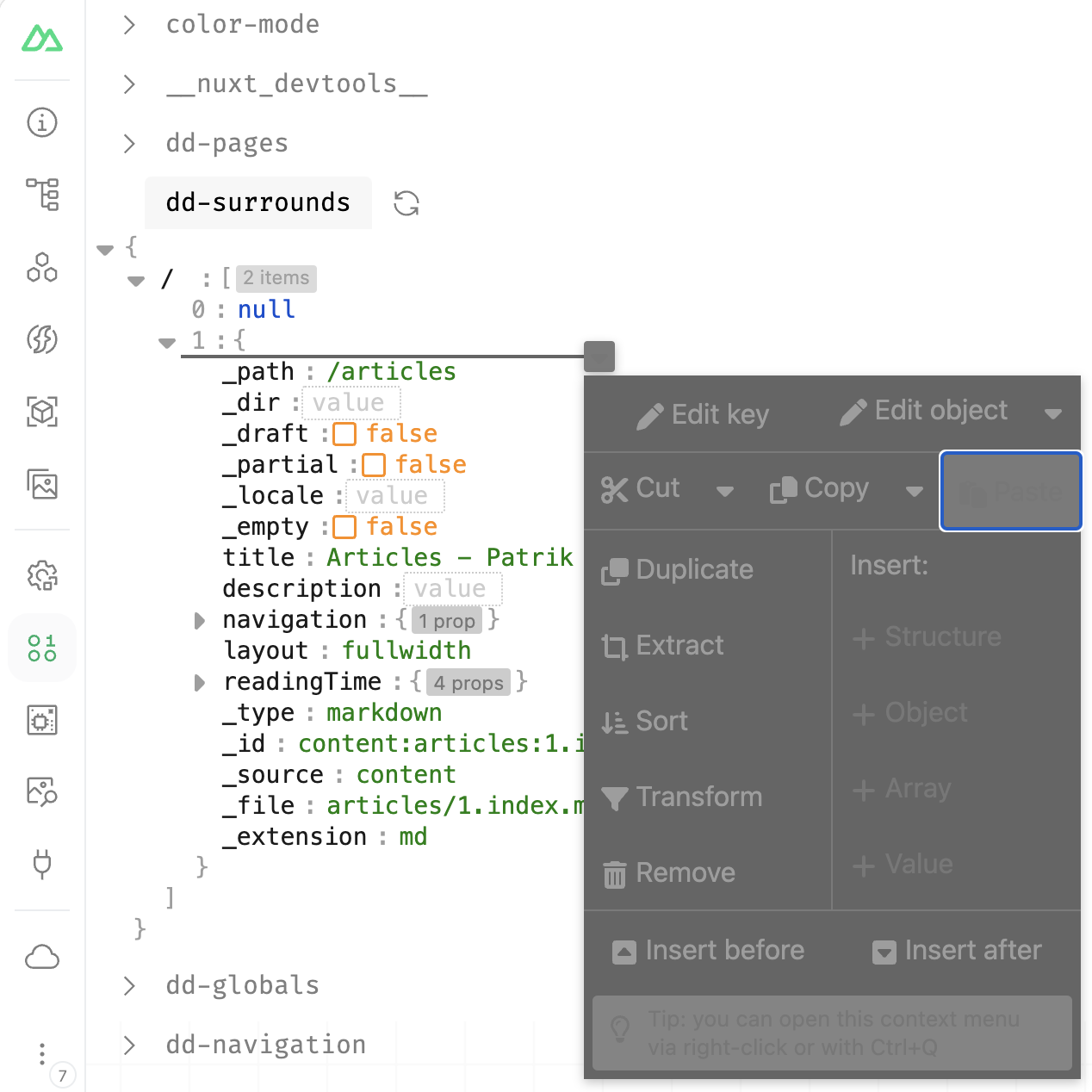Toggle the _empty false checkbox
Viewport: 1092px width, 1092px height.
click(344, 526)
